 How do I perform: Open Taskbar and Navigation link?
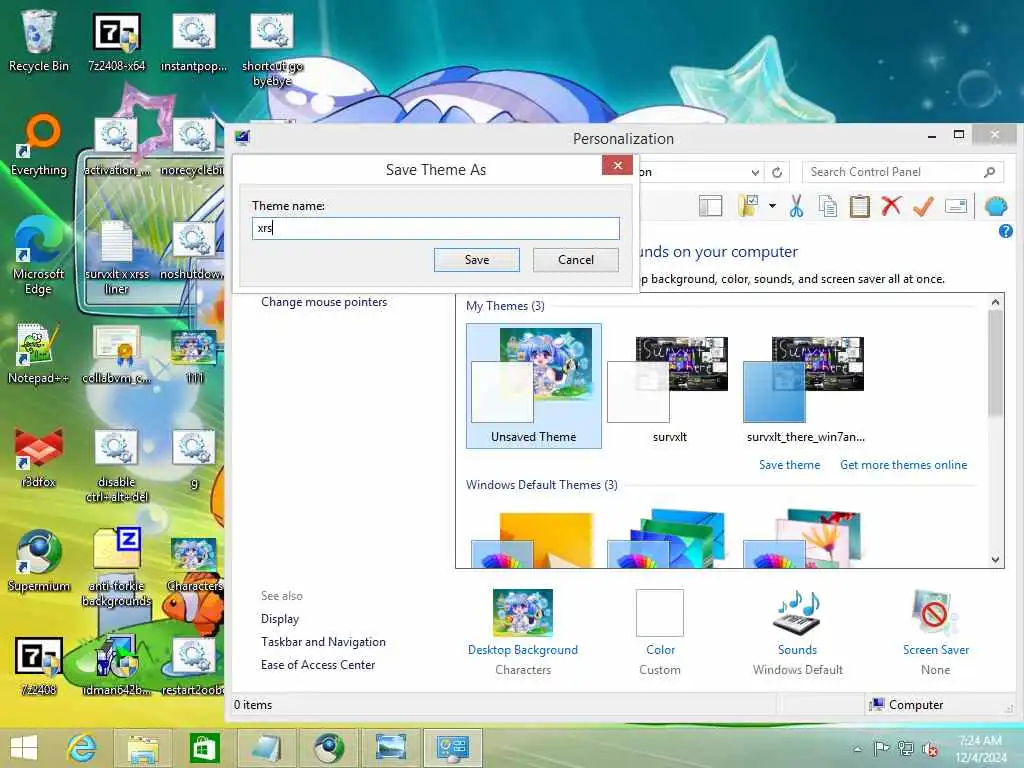[x=323, y=642]
